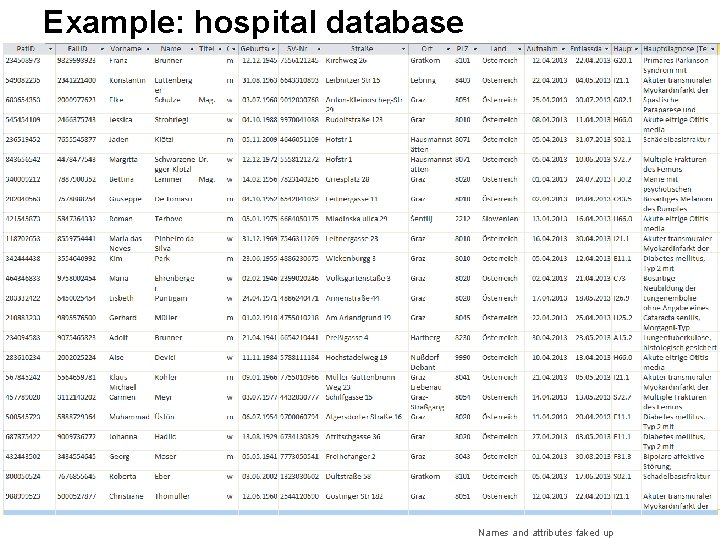
Task: Select the street cell 'Mladinska ulica 29'
Action: point(356,219)
